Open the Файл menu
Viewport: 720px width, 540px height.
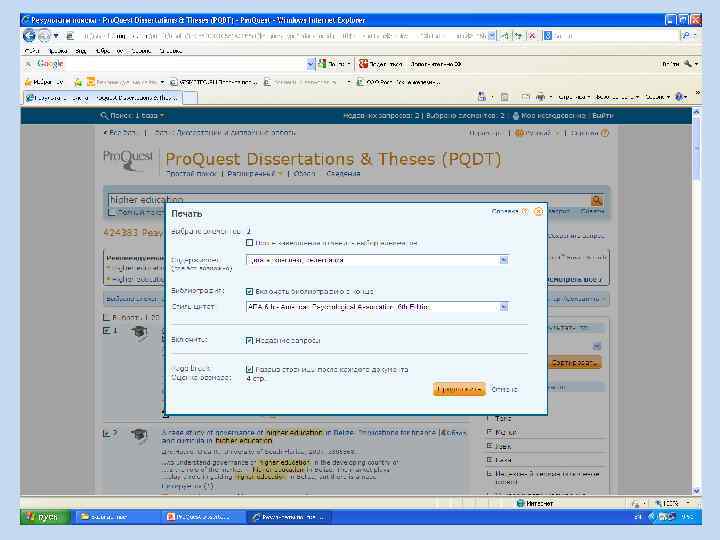pyautogui.click(x=31, y=51)
